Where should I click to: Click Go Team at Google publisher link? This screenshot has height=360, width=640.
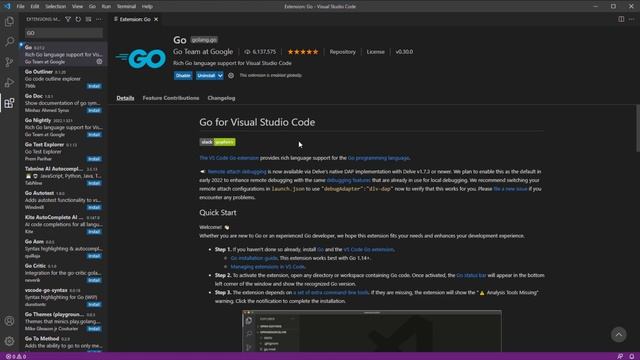click(203, 52)
